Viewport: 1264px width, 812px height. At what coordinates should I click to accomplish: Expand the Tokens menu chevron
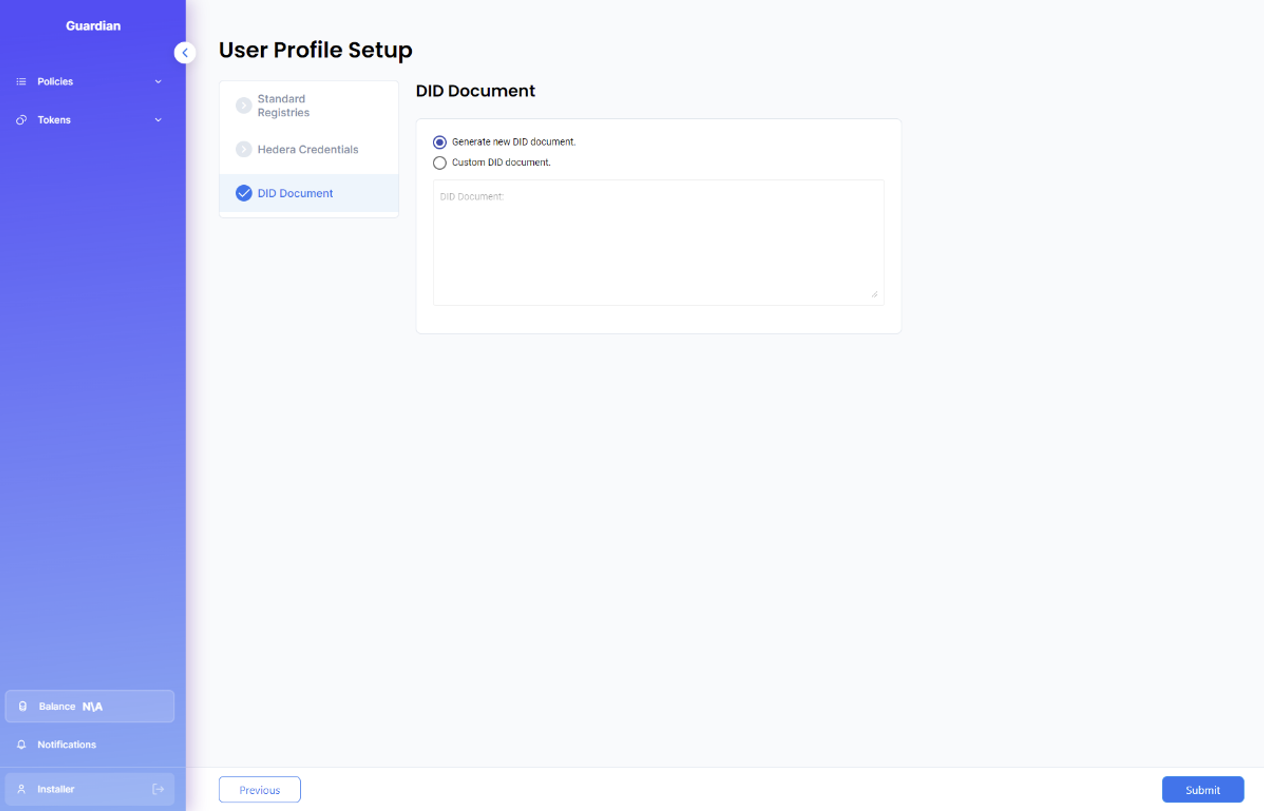coord(158,120)
